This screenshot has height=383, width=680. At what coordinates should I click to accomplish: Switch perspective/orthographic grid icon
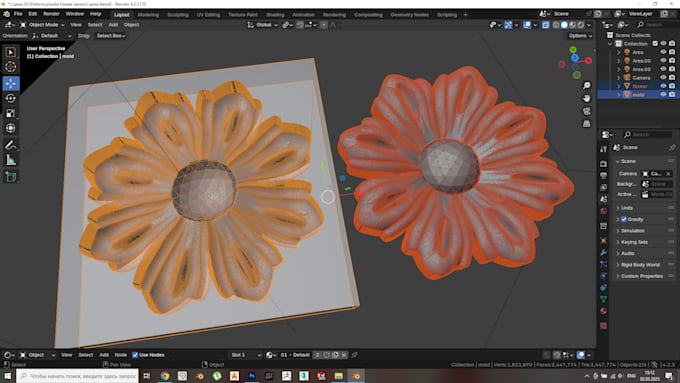tap(586, 124)
